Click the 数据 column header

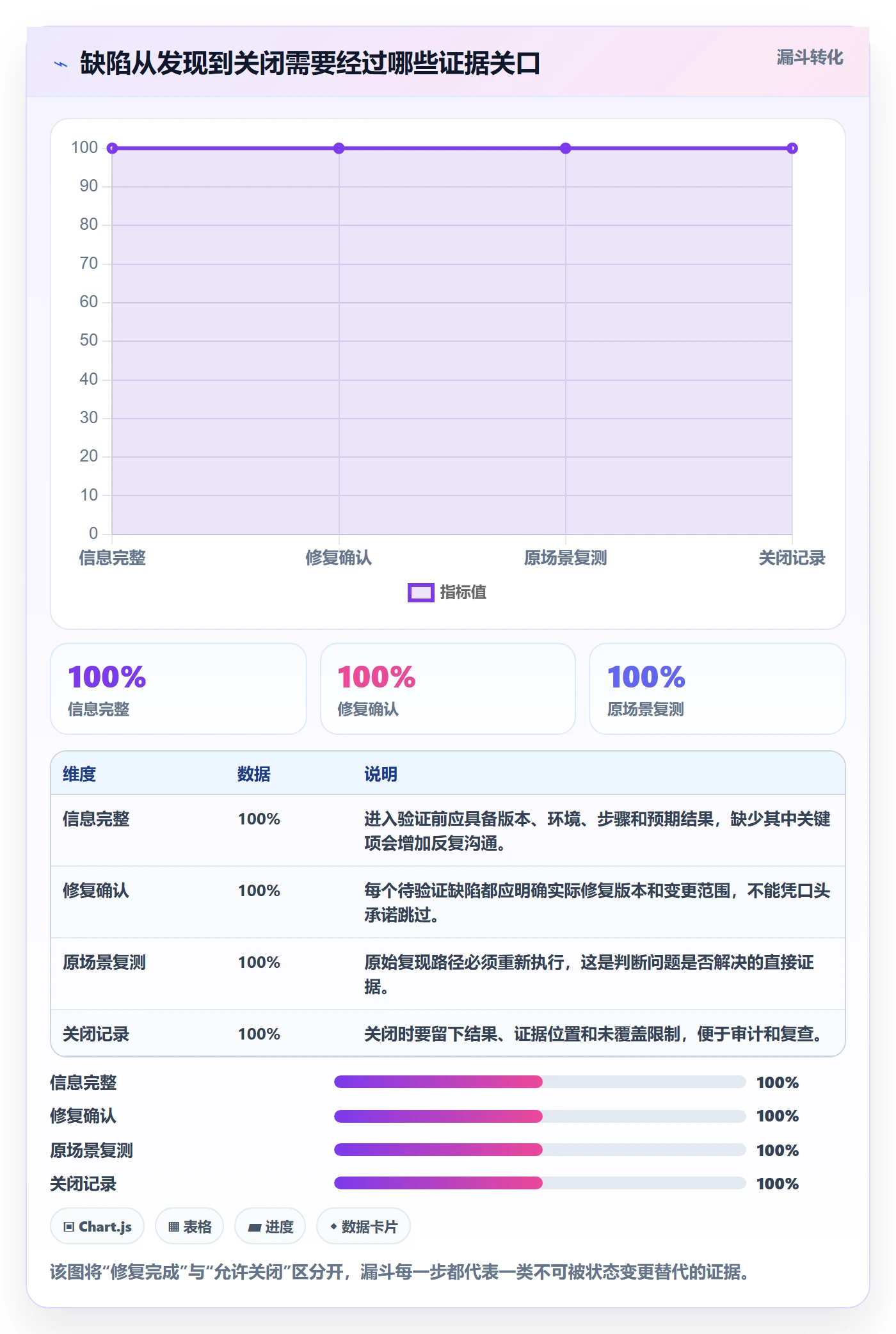[x=254, y=775]
